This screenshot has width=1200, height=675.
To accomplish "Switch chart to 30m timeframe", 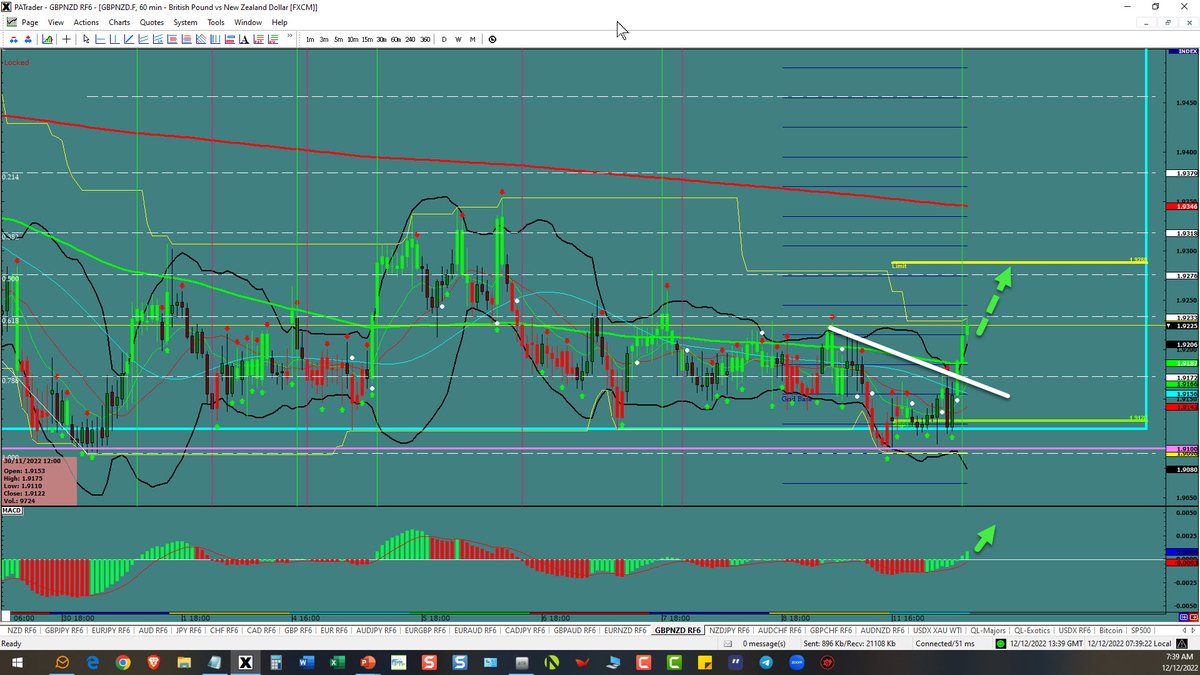I will click(x=381, y=39).
